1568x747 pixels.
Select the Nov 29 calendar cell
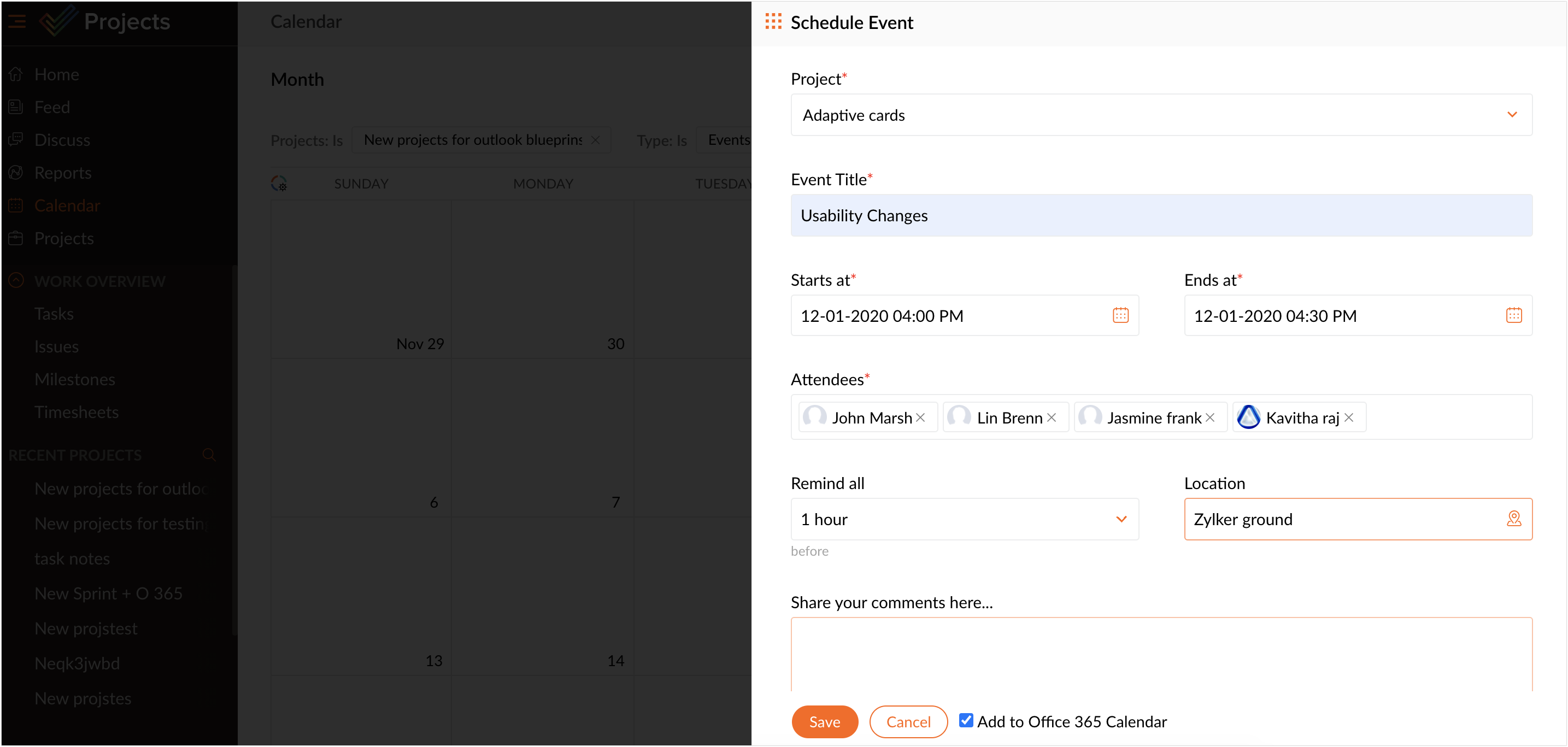tap(361, 280)
